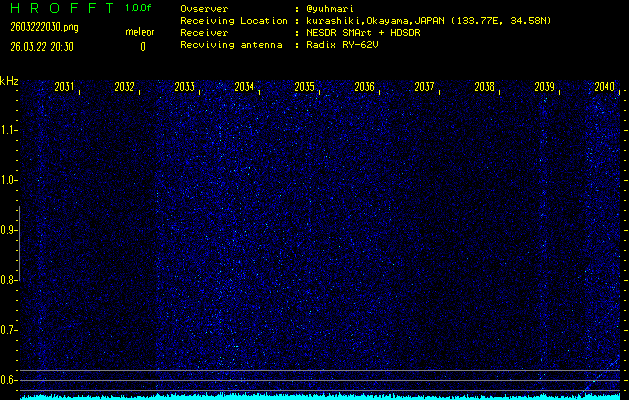Click the 2039 time marker

pos(545,87)
